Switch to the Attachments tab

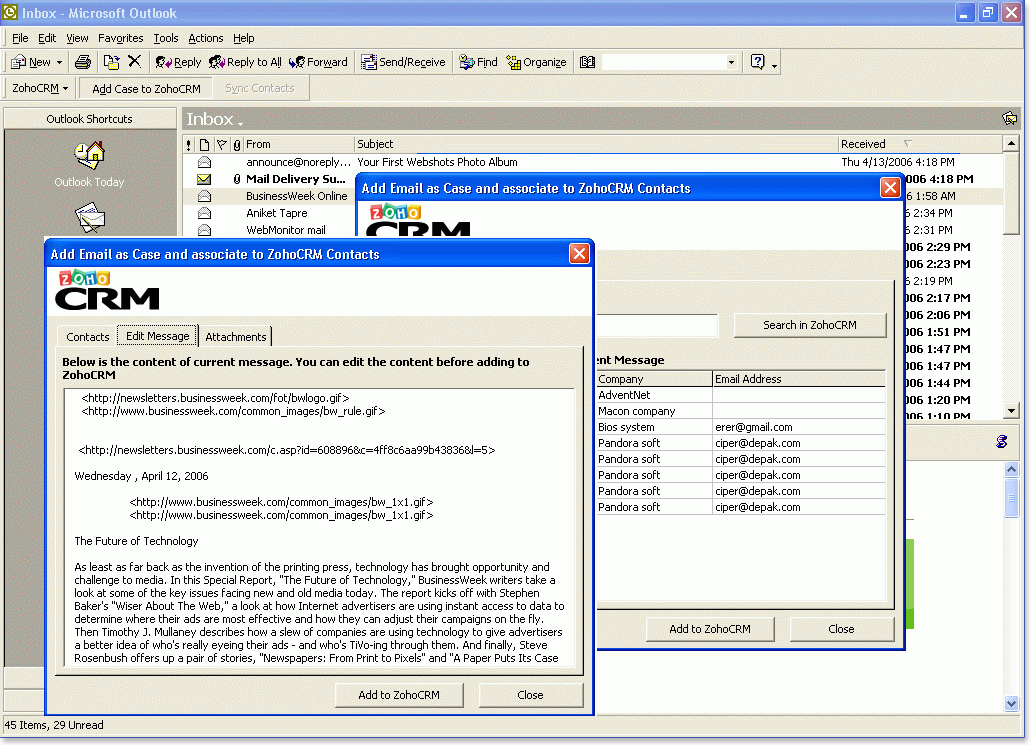pos(236,337)
